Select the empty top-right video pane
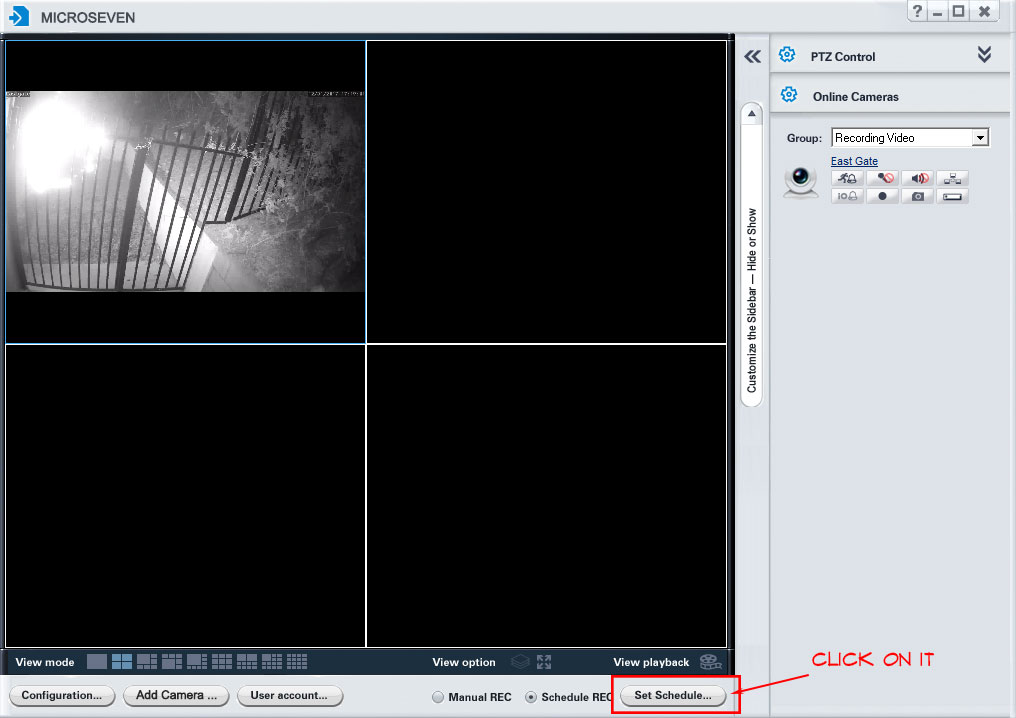The width and height of the screenshot is (1016, 718). pos(546,192)
